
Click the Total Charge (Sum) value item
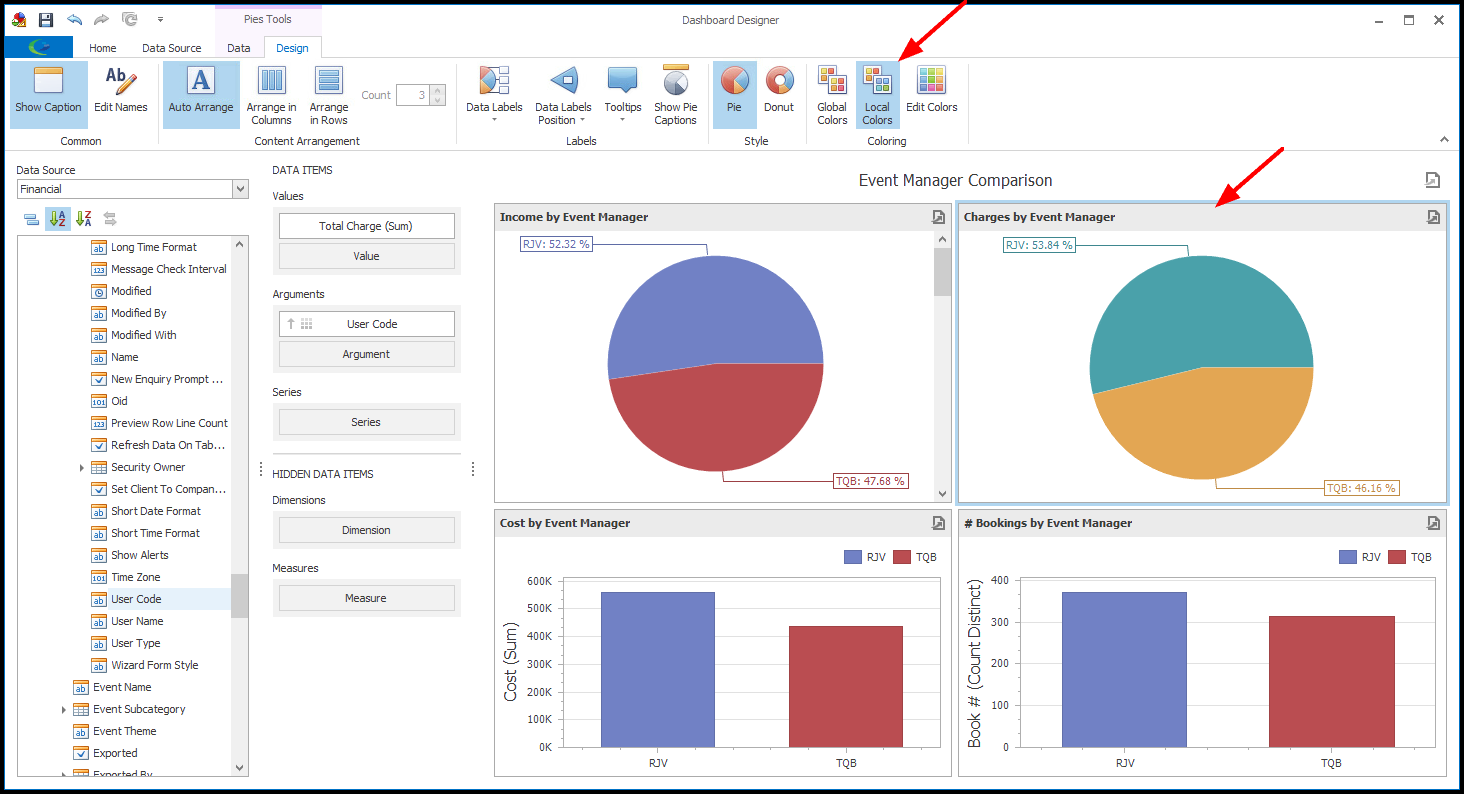[366, 226]
